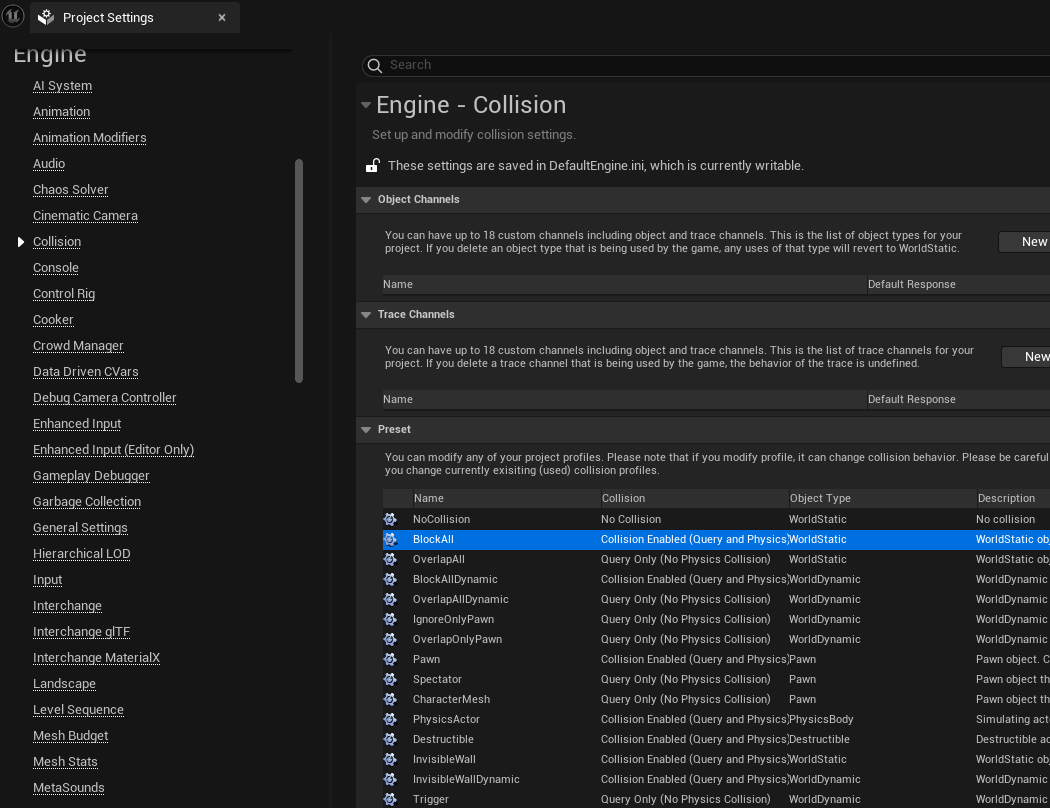
Task: Open Data Driven CVars settings
Action: coord(86,372)
